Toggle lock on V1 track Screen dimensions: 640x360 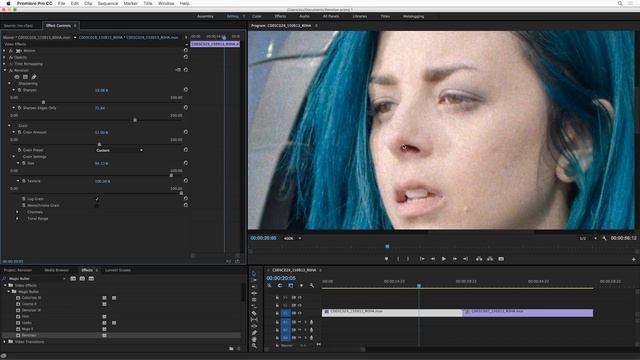pos(277,313)
